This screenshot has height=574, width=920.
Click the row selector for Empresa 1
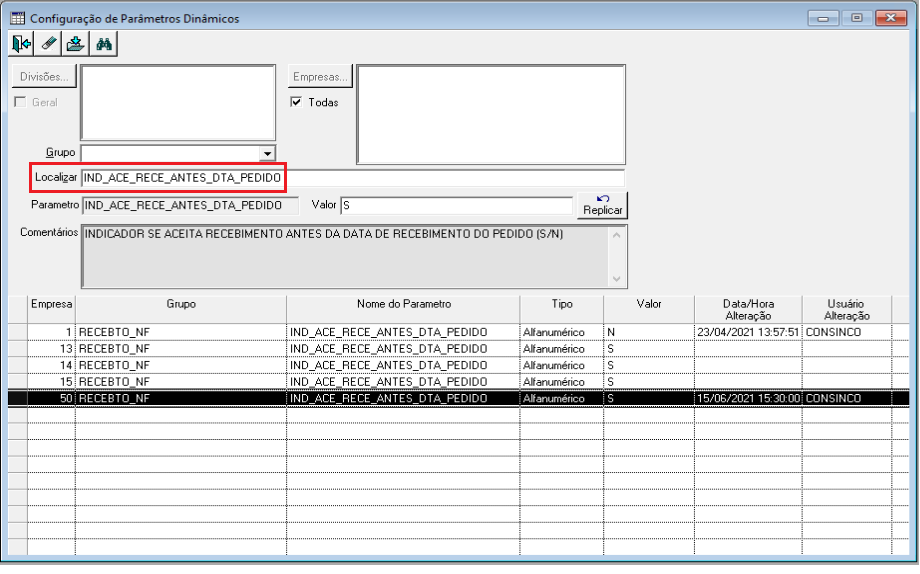tap(18, 332)
